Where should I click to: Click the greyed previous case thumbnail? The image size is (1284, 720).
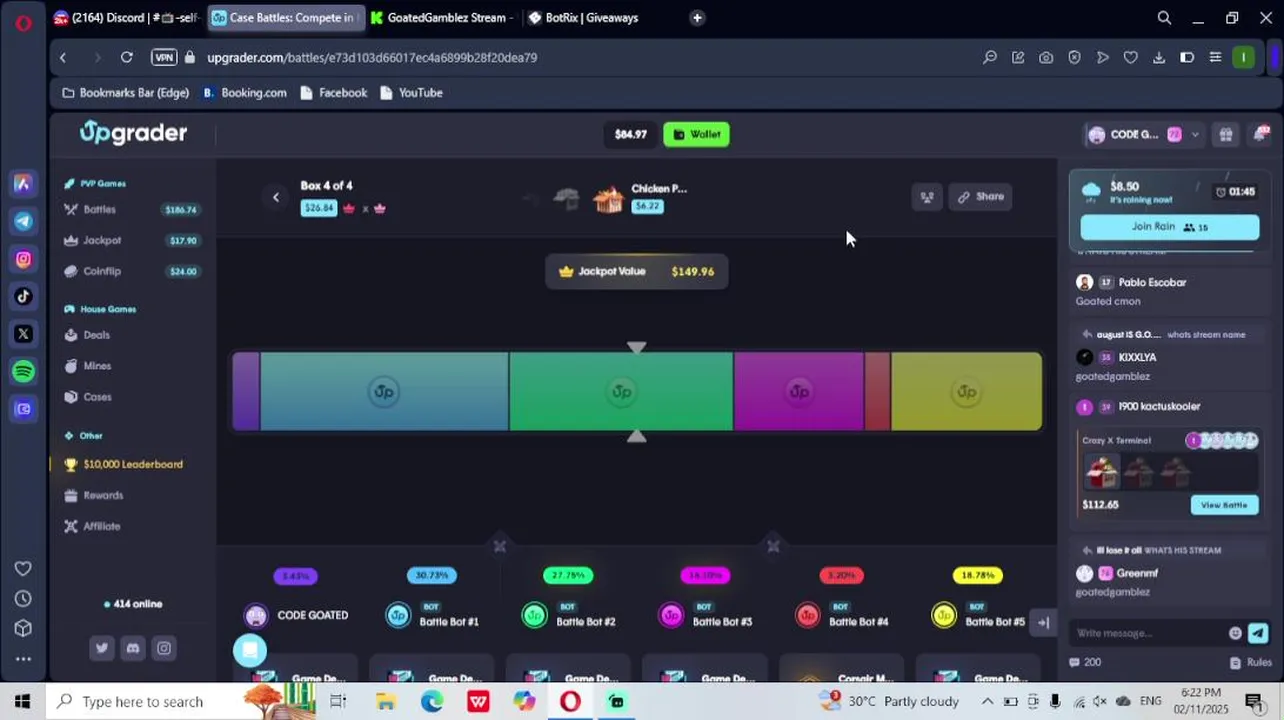point(567,199)
